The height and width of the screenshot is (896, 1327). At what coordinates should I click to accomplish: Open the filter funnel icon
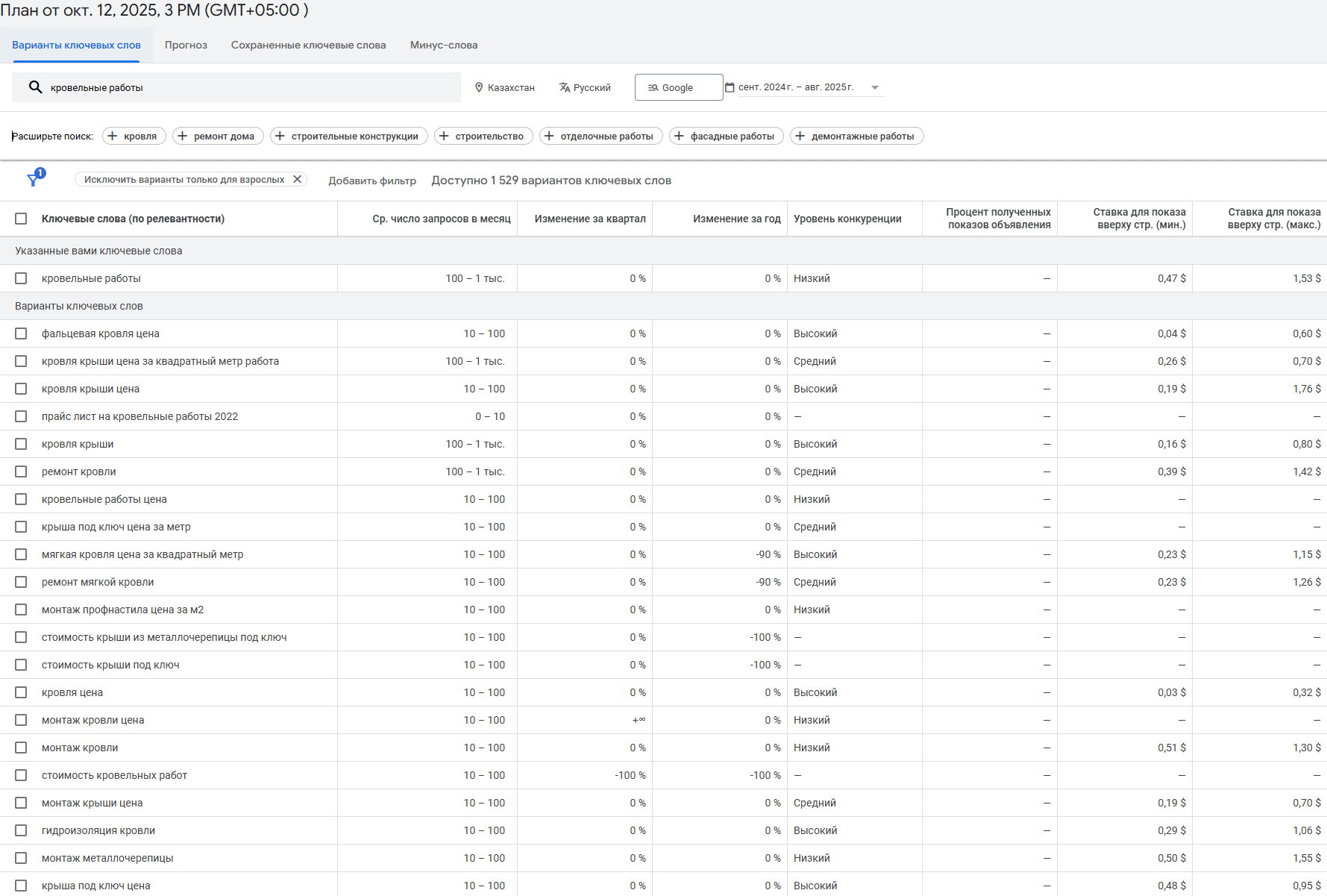click(34, 179)
